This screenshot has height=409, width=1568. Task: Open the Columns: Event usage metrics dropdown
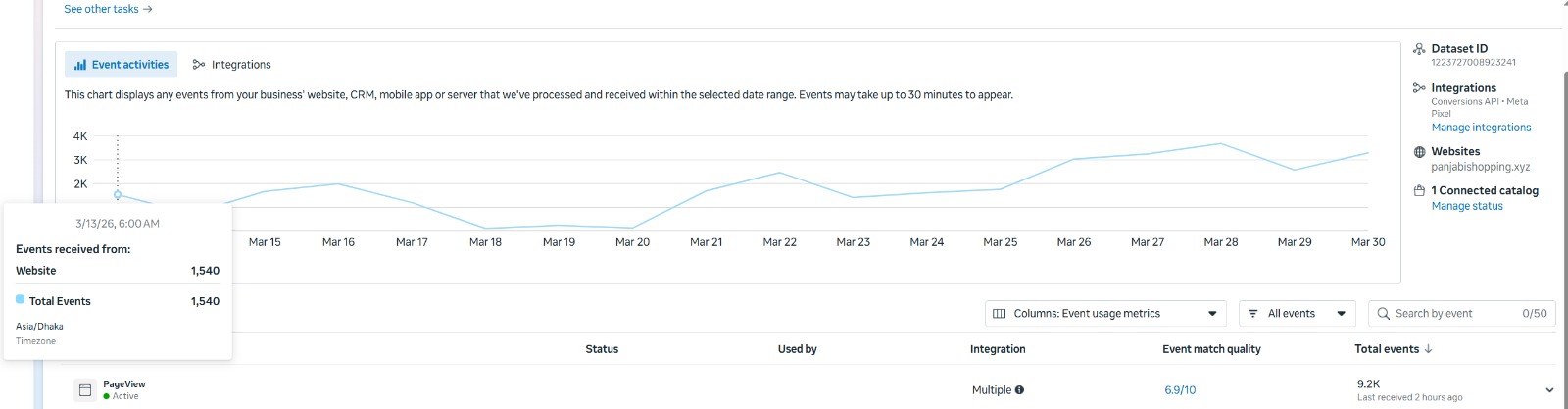tap(1104, 314)
